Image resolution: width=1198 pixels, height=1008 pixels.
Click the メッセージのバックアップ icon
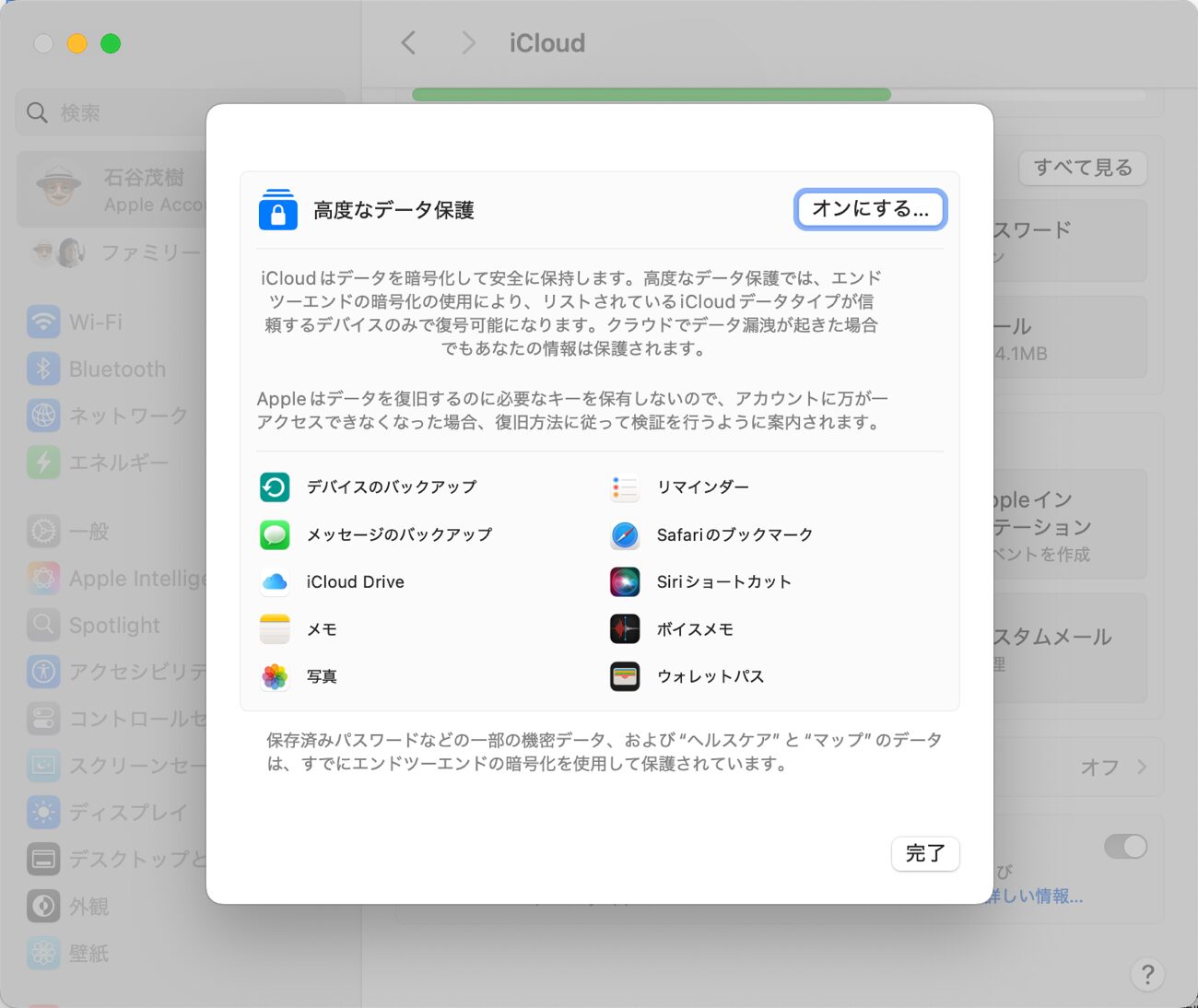tap(275, 534)
